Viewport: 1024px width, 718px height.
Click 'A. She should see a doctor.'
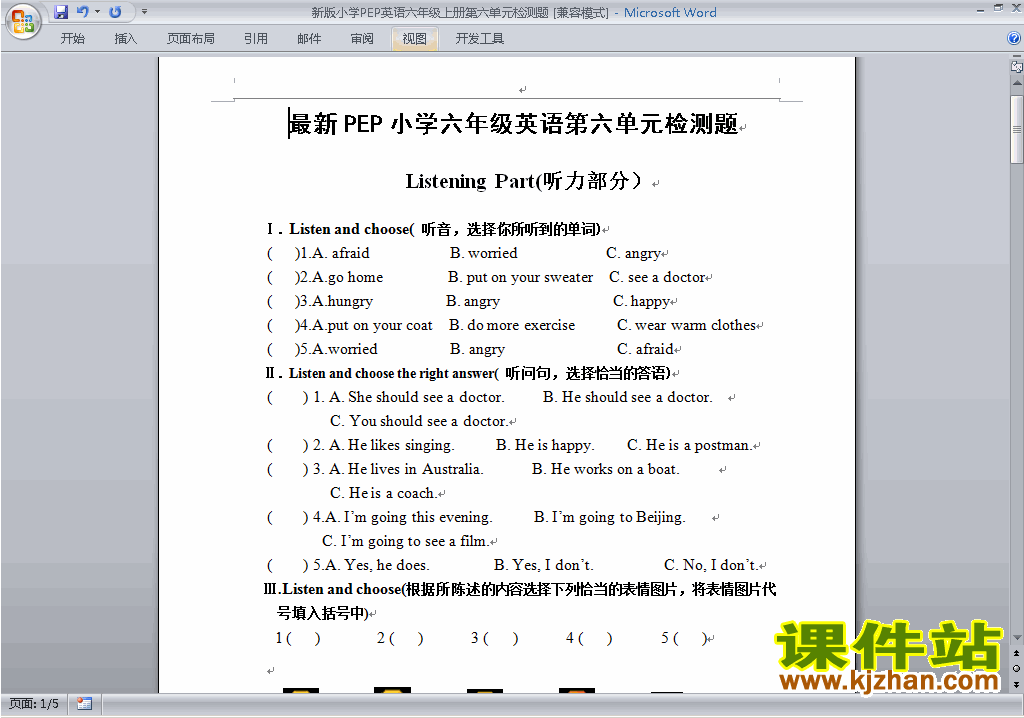click(x=417, y=397)
